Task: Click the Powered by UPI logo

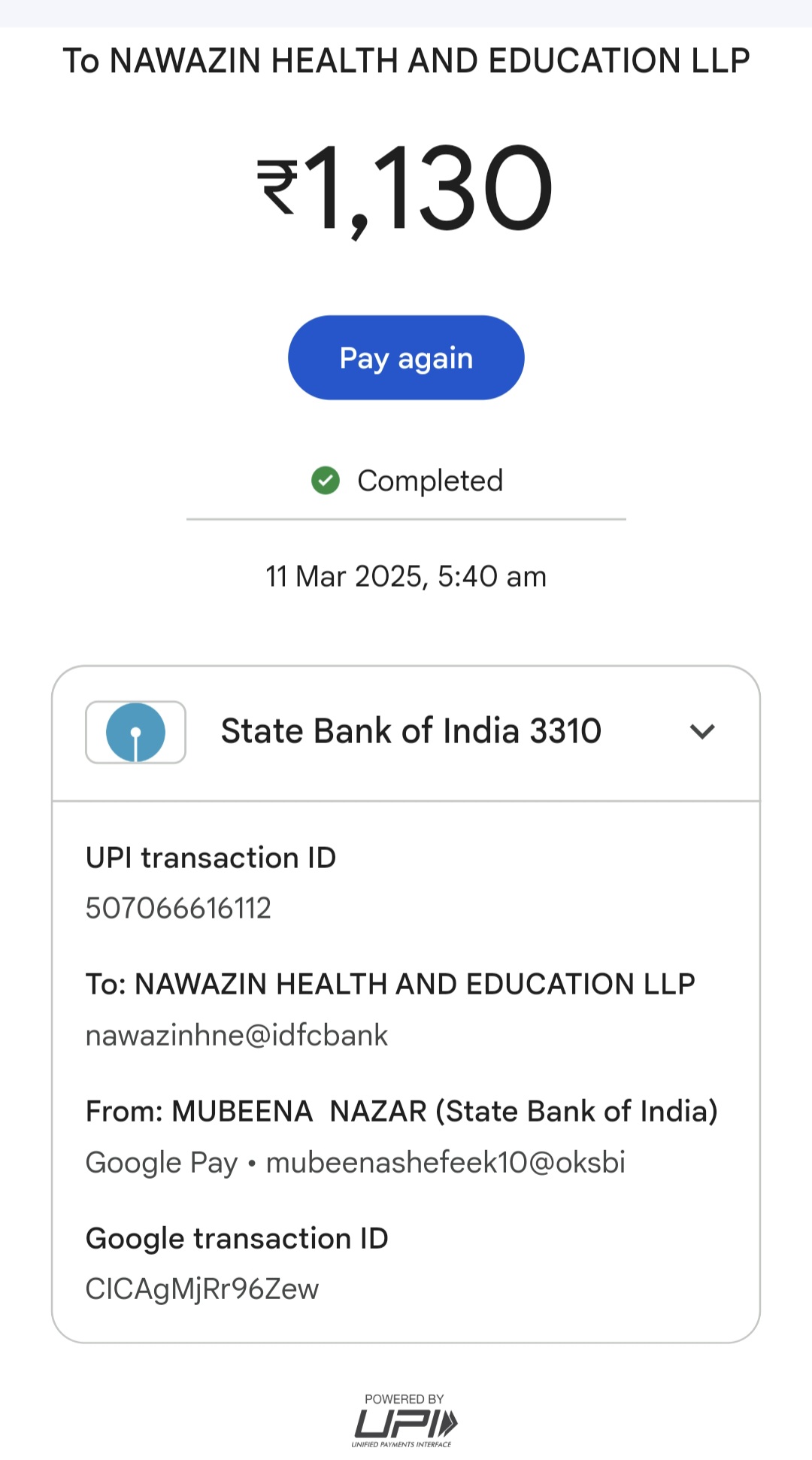Action: tap(404, 1421)
